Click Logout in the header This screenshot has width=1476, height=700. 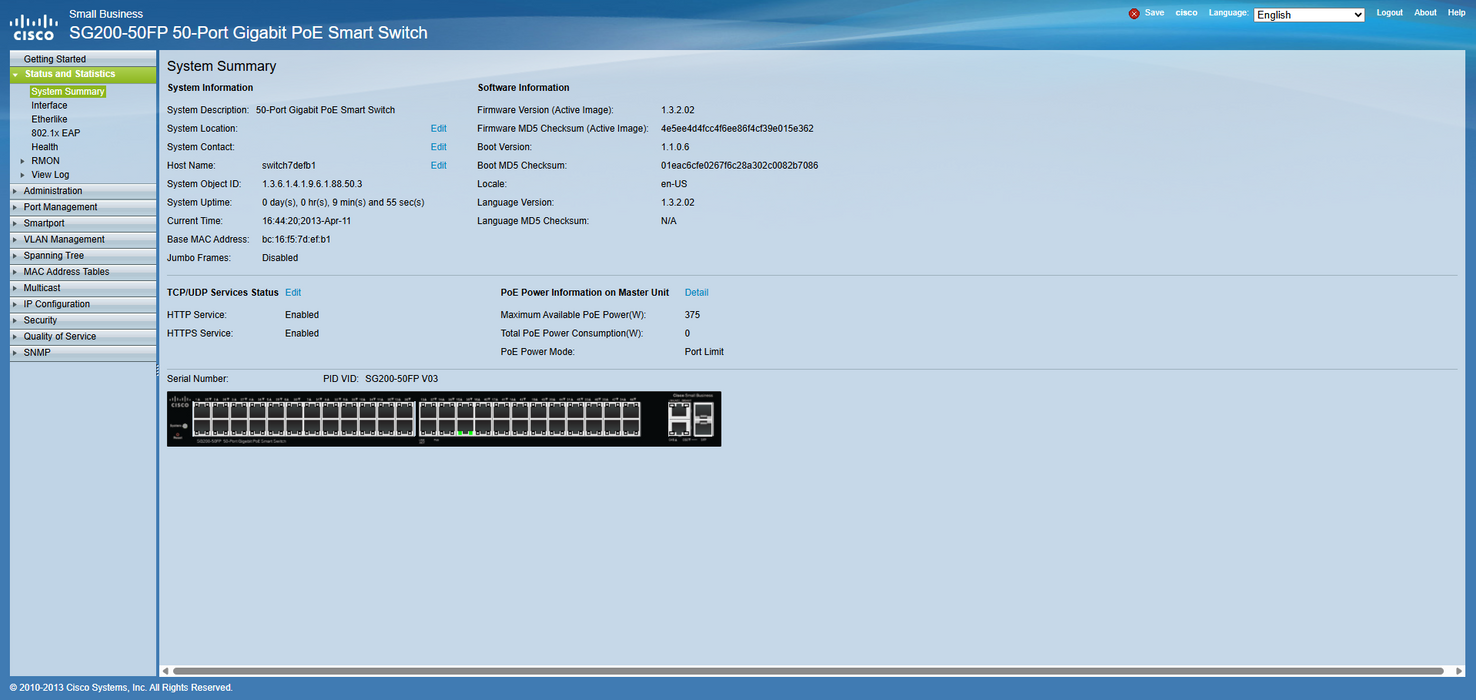[x=1390, y=13]
